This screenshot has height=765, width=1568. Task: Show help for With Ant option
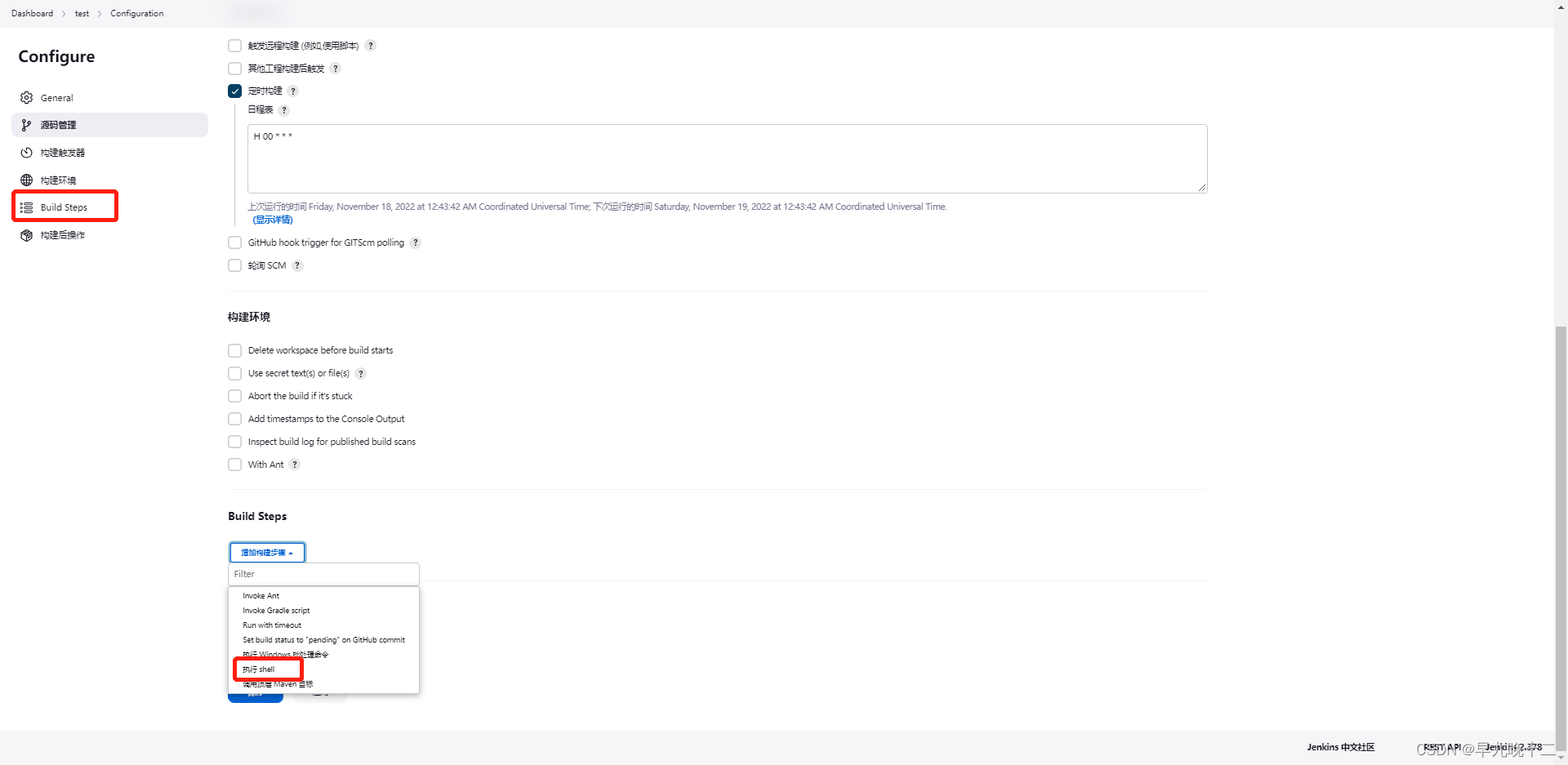pyautogui.click(x=295, y=465)
